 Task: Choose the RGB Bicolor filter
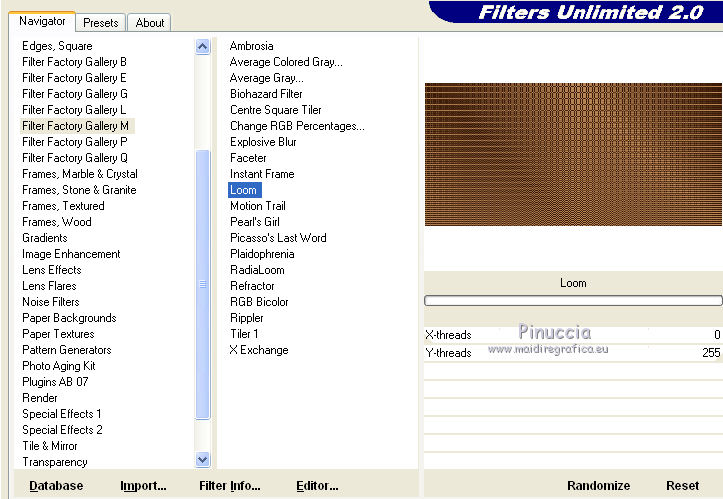(259, 302)
